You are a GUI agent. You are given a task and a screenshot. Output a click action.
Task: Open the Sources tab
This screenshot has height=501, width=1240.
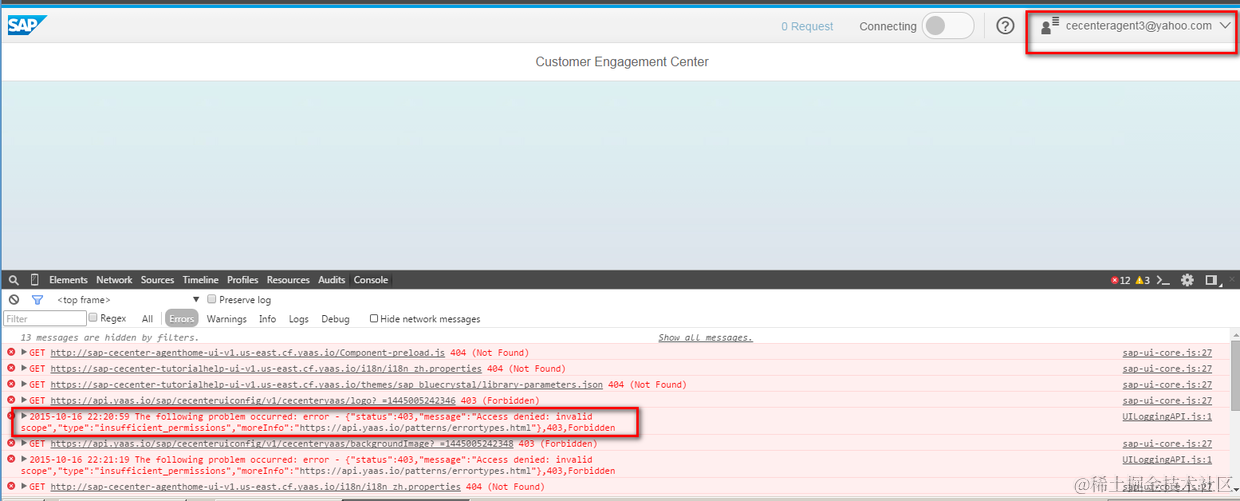pos(157,280)
